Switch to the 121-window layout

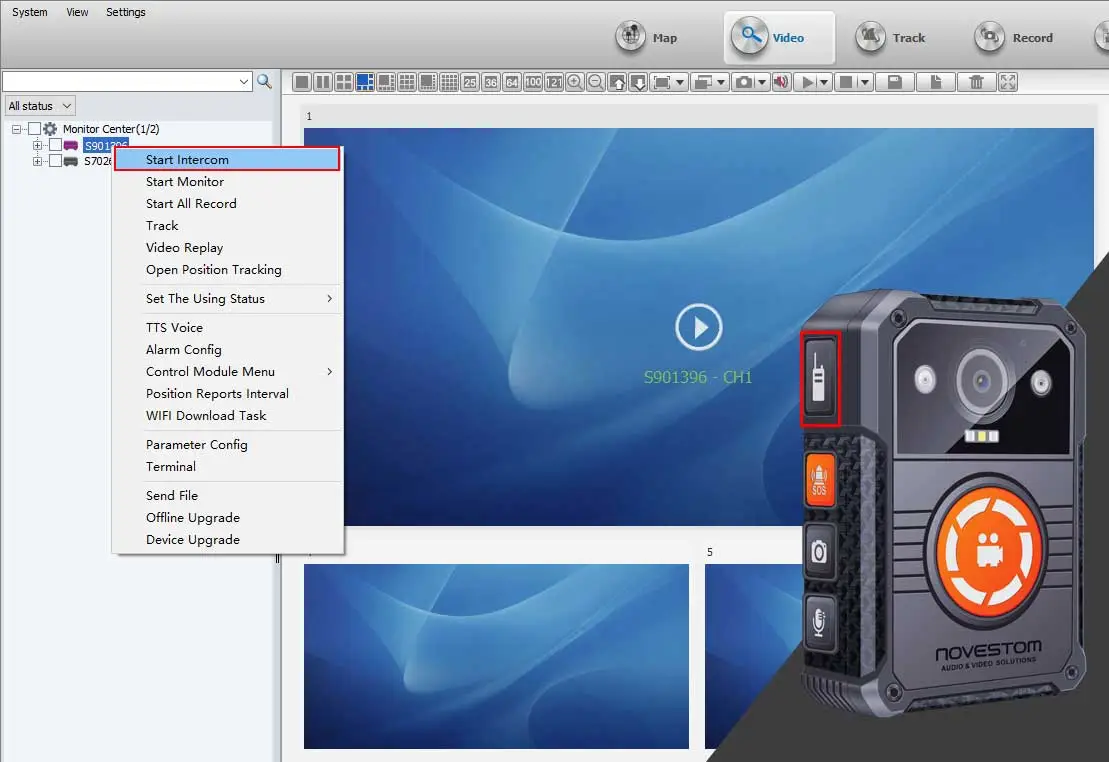(554, 82)
